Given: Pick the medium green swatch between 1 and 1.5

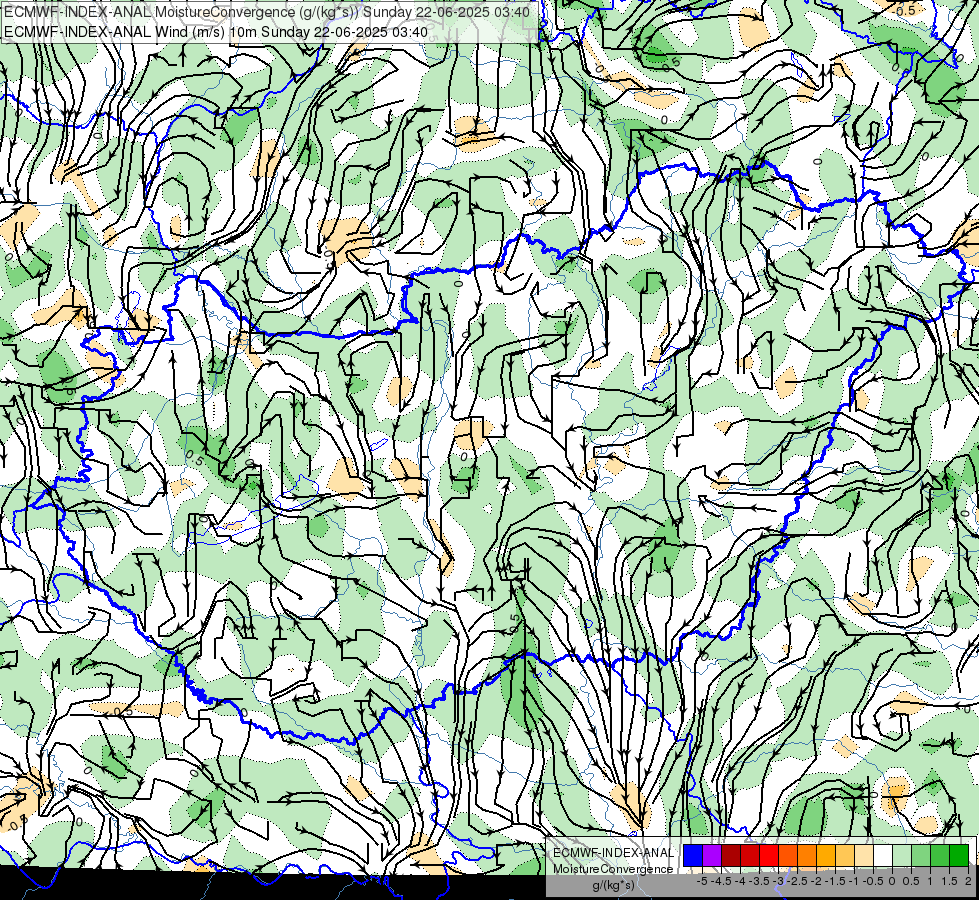Looking at the screenshot, I should [940, 856].
